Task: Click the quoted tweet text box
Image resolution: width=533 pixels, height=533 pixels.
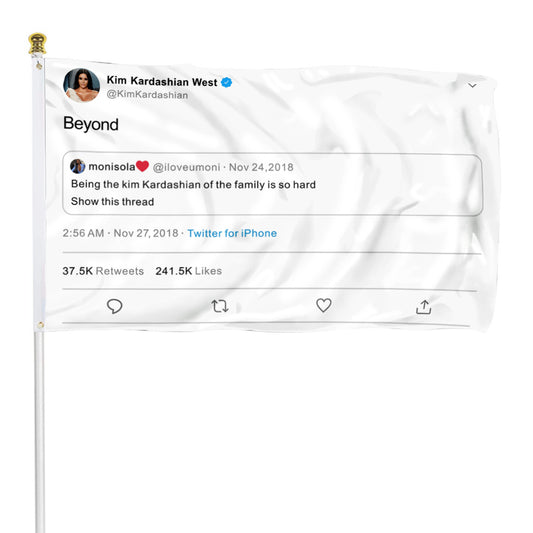Action: (273, 184)
